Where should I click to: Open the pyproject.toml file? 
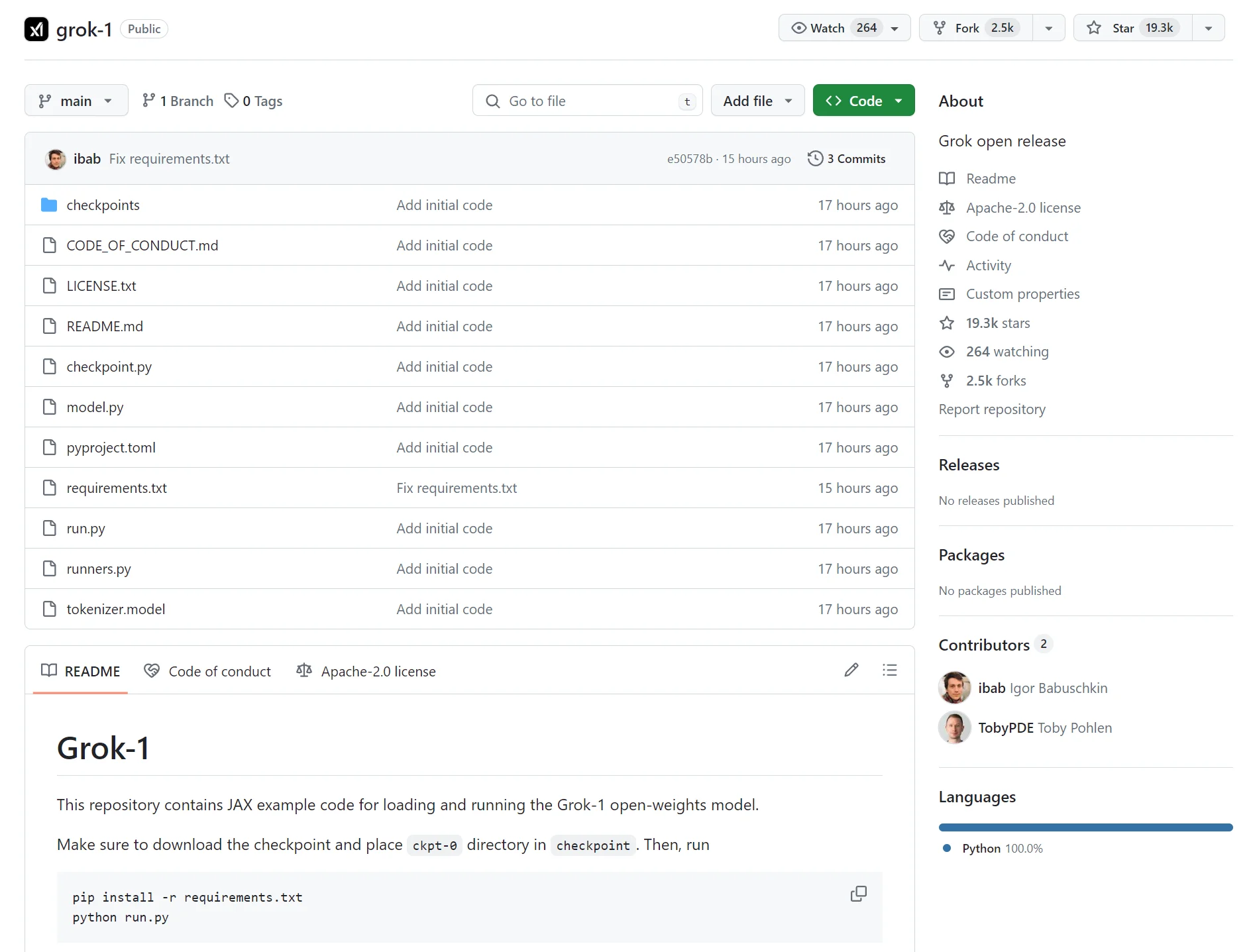111,448
